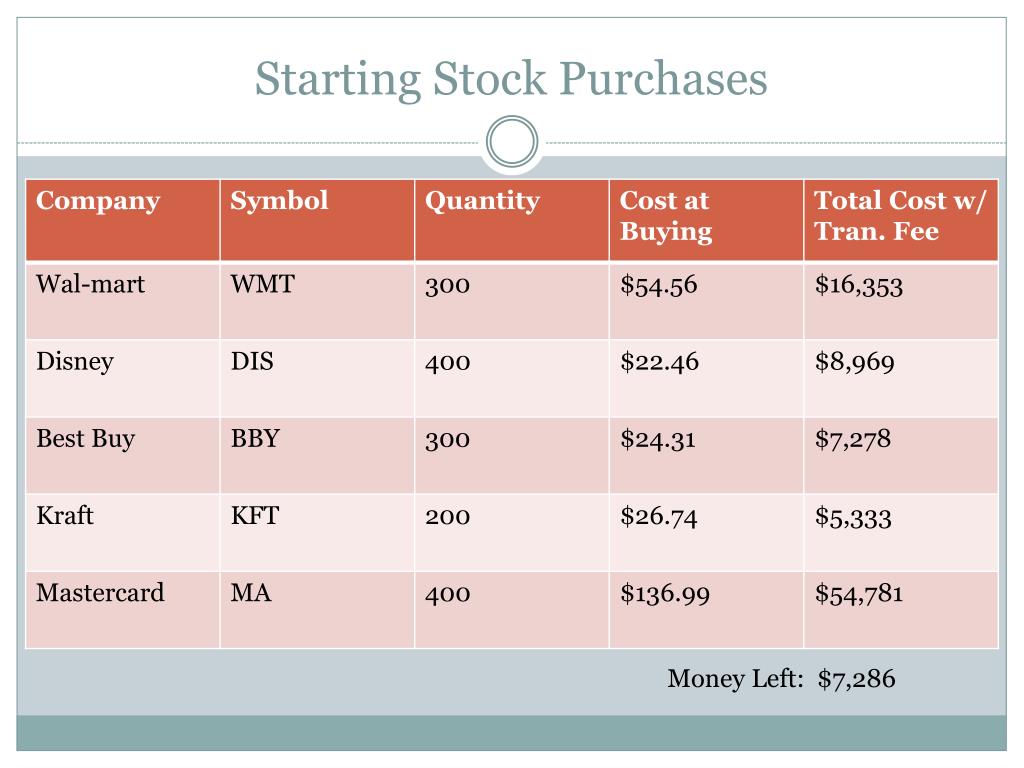Image resolution: width=1024 pixels, height=768 pixels.
Task: Click the BBY symbol cell
Action: click(x=317, y=455)
